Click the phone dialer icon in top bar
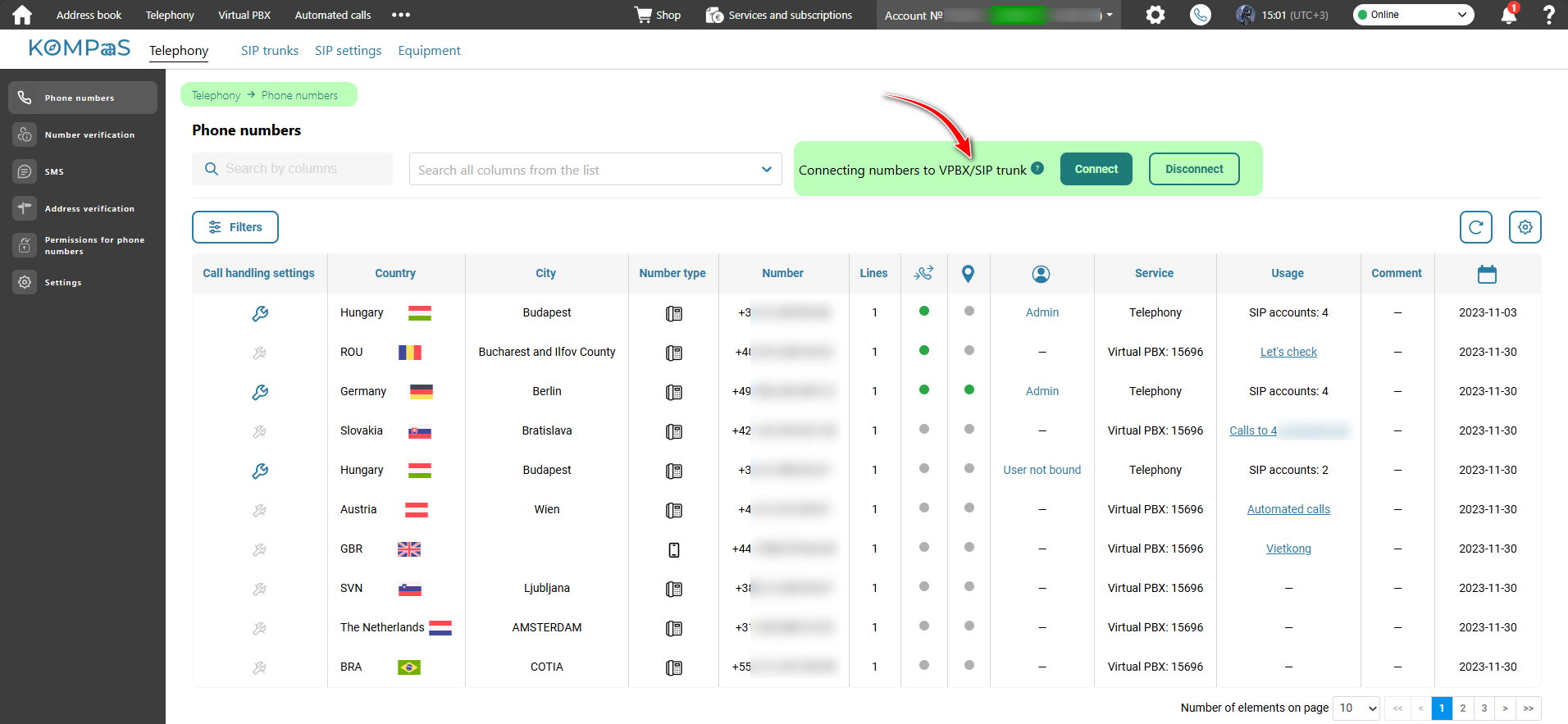1568x724 pixels. [1200, 15]
